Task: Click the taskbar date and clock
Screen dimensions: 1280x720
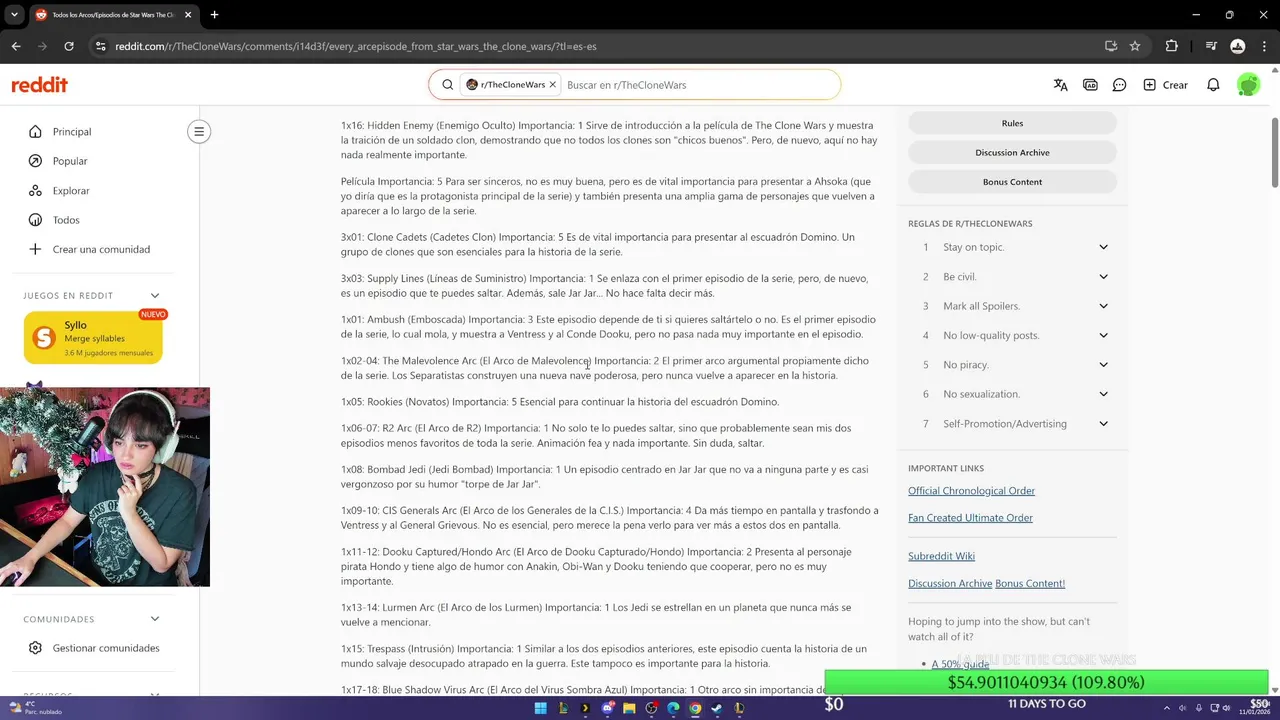Action: 1254,708
